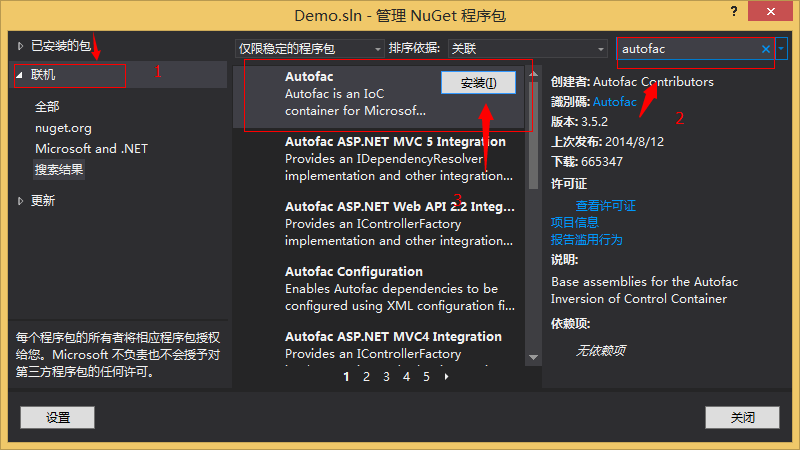Select Autofac ASP.NET MVC 5 Integration package
Viewport: 800px width, 450px height.
tap(379, 159)
